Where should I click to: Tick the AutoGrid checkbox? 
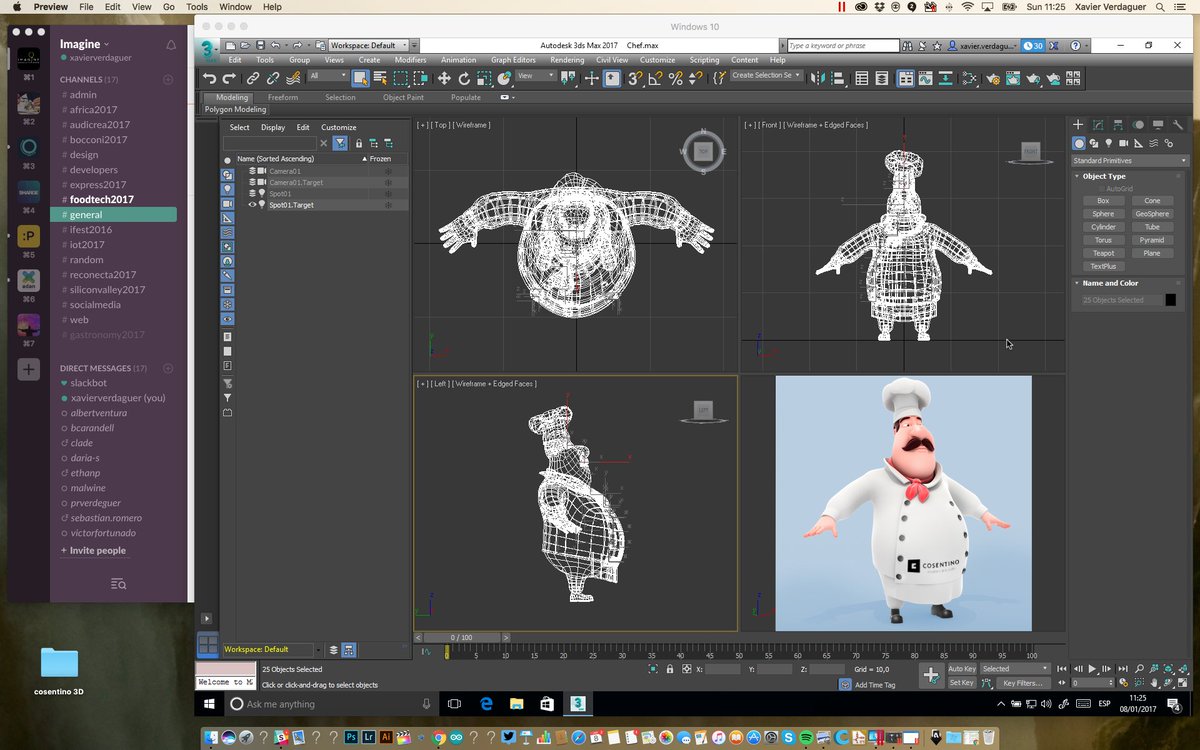[1101, 189]
